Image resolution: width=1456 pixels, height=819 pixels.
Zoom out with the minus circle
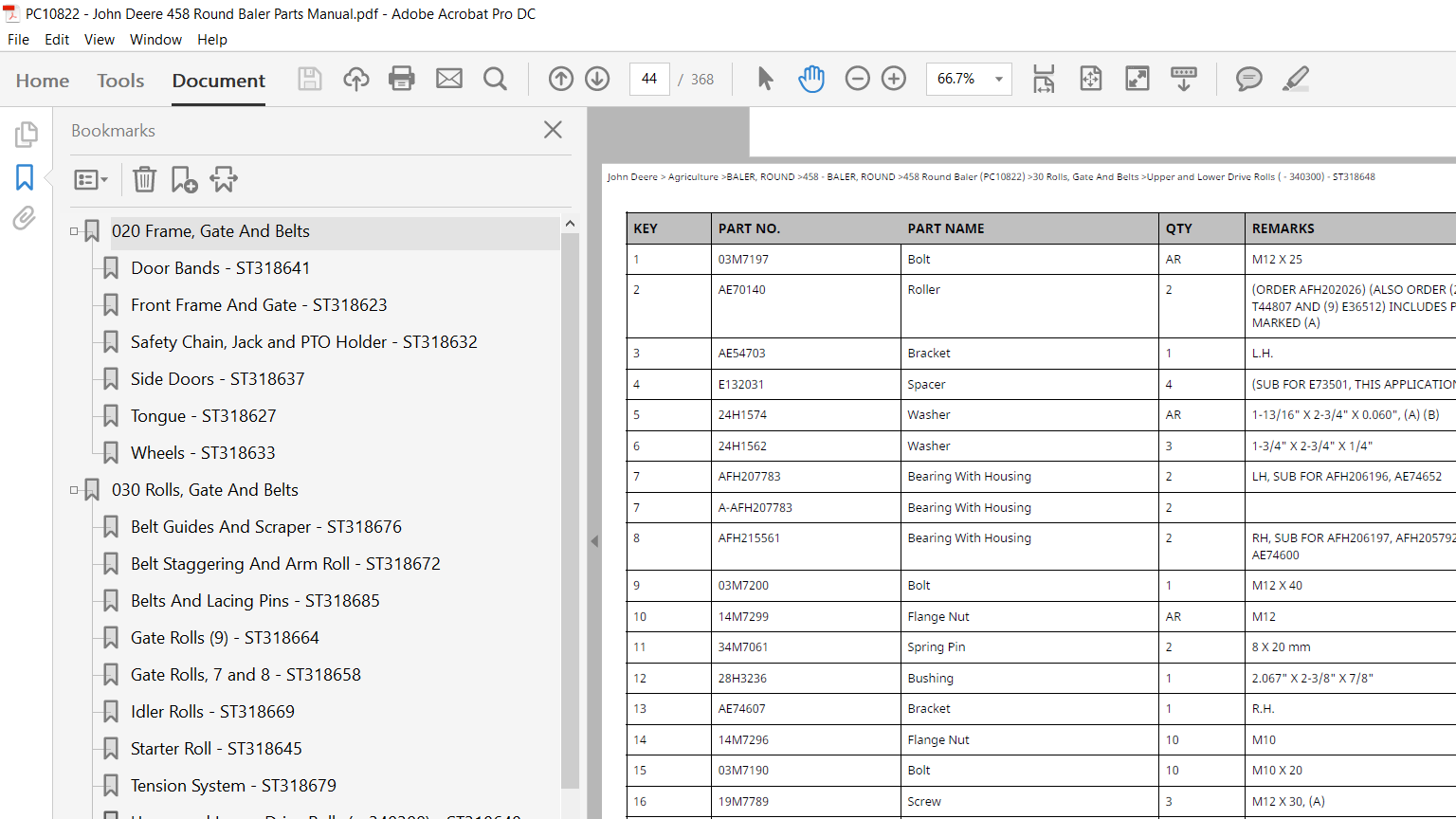click(x=857, y=79)
